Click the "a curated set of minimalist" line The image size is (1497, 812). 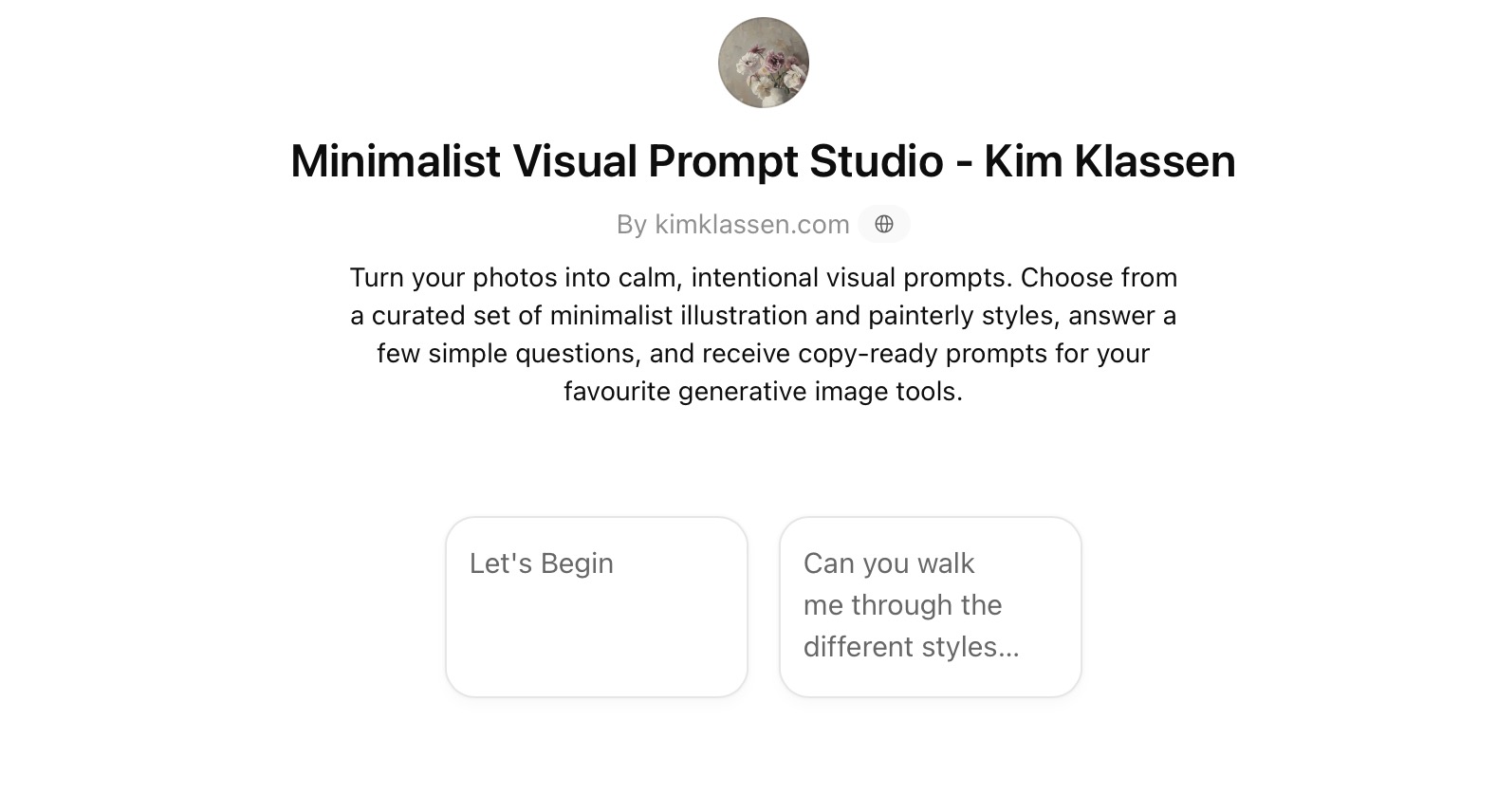pos(763,315)
